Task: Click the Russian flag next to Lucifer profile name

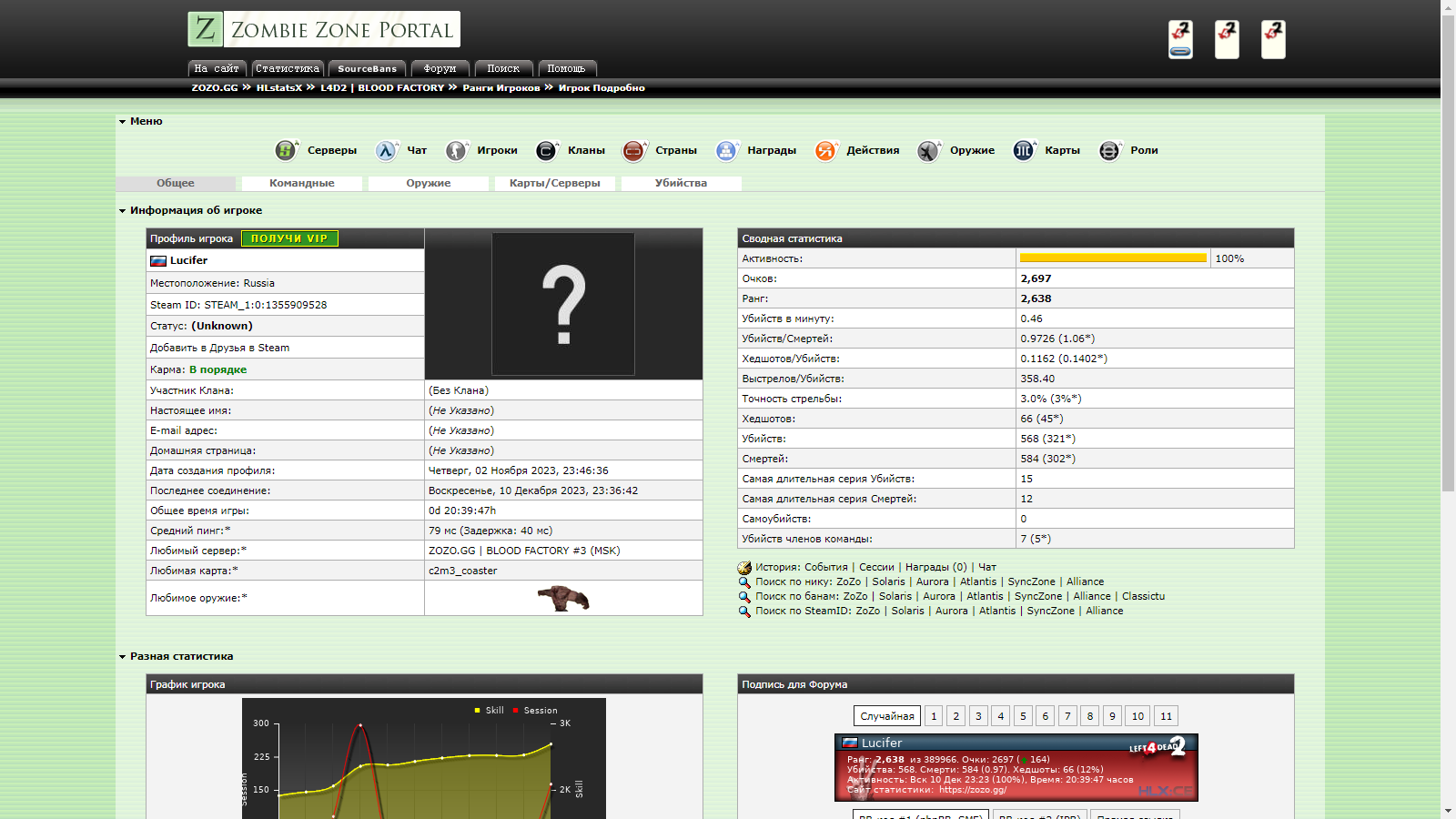Action: [158, 261]
